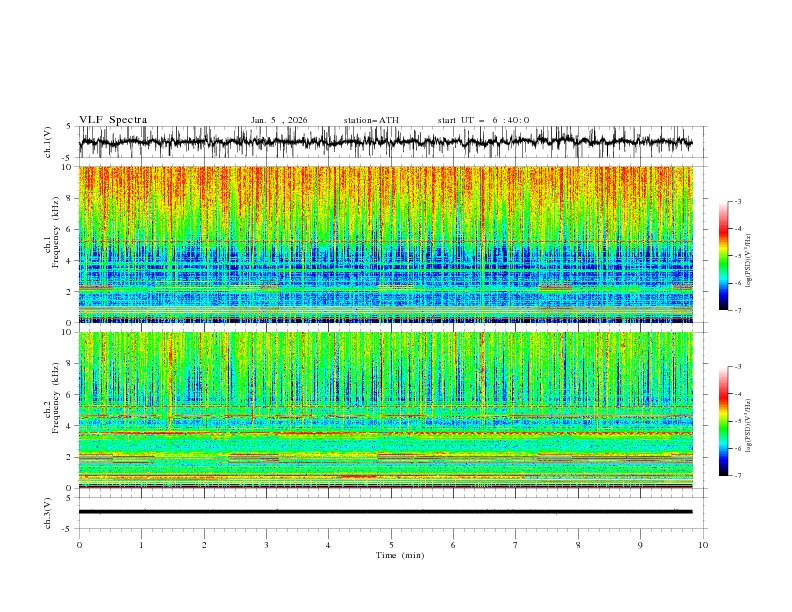
Task: Click the ch.3 flat waveform trace
Action: pyautogui.click(x=385, y=512)
